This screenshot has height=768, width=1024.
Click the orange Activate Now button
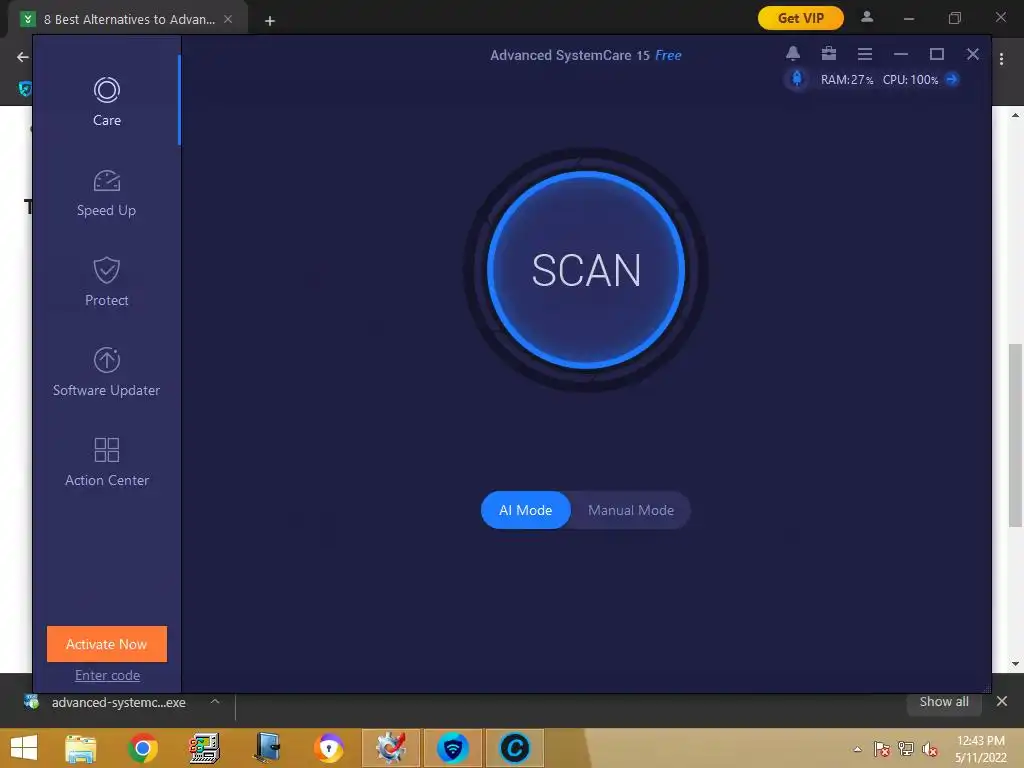click(x=107, y=644)
